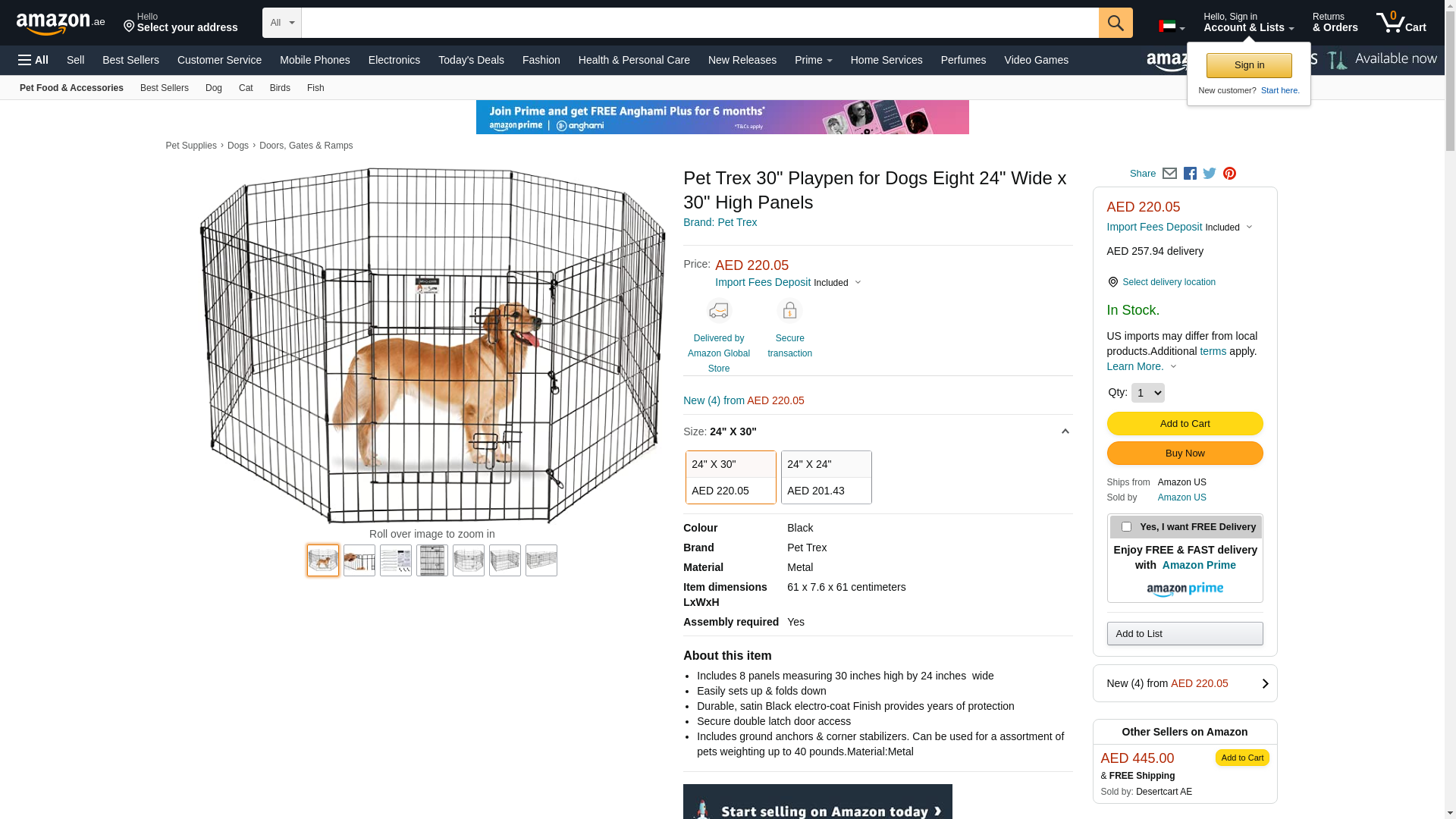The image size is (1456, 819).
Task: Check the FREE Delivery Prime checkbox
Action: pos(1126,526)
